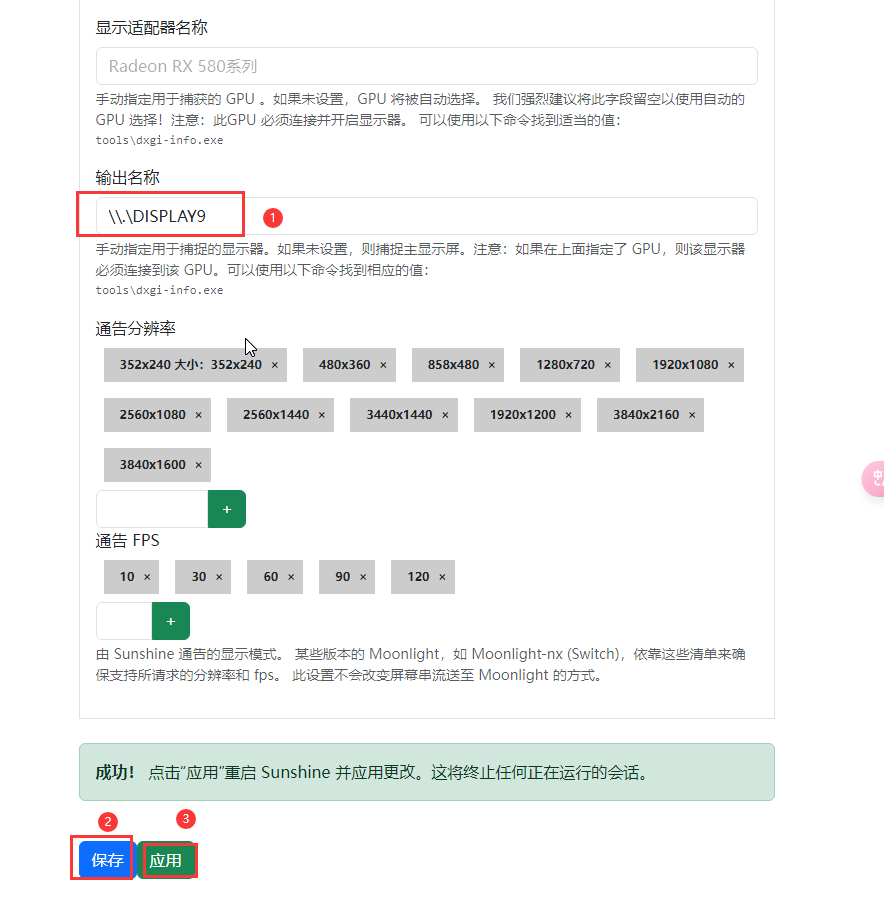The image size is (884, 908).
Task: Click tools\dxgi-info.exe under output name
Action: [x=159, y=290]
